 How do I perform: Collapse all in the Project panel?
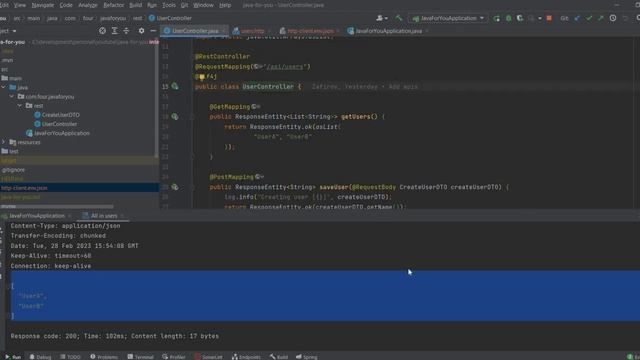pyautogui.click(x=126, y=31)
